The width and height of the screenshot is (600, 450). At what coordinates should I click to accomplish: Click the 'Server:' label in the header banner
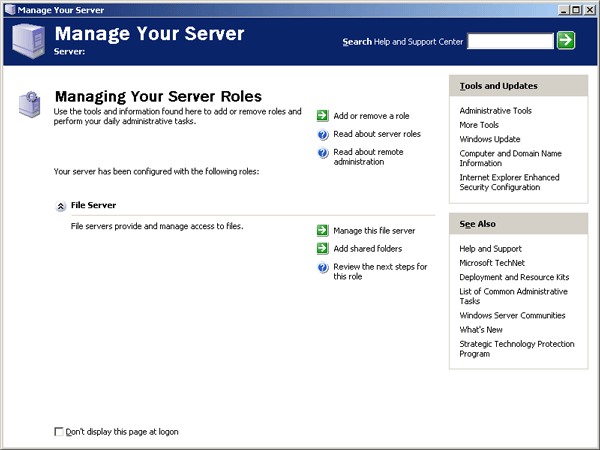[69, 52]
